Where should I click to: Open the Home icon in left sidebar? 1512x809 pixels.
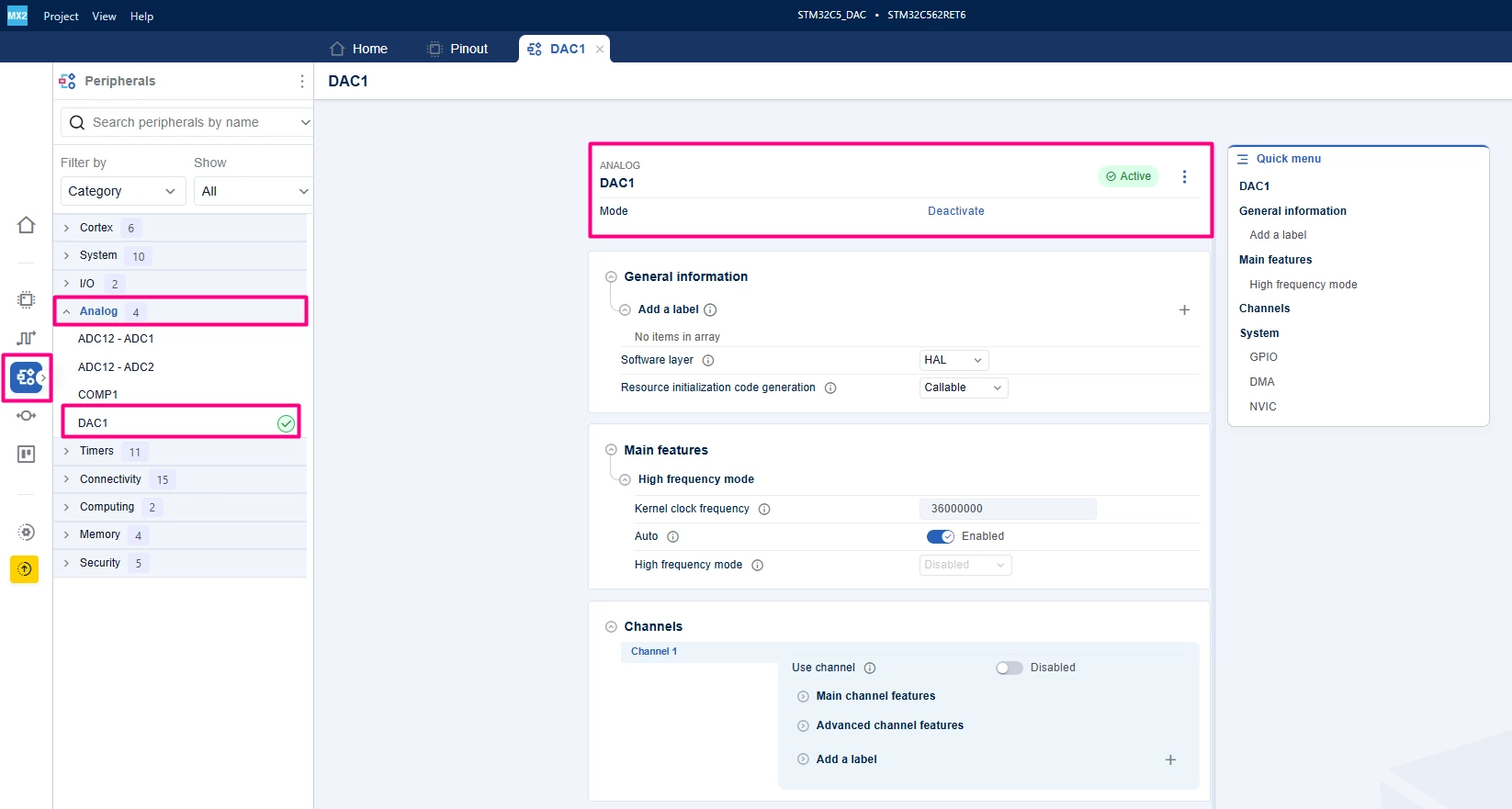pos(27,225)
